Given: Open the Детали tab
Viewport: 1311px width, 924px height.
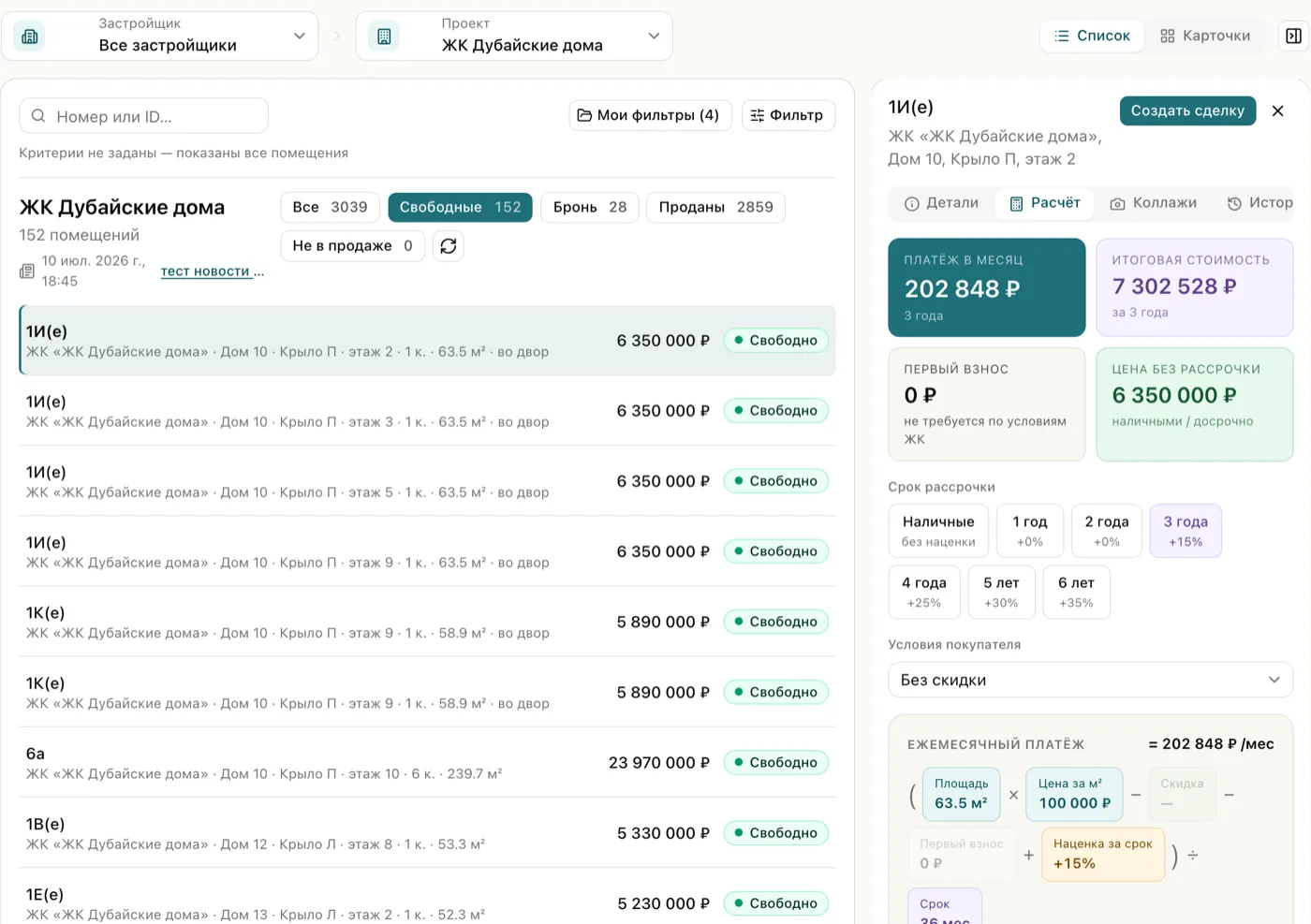Looking at the screenshot, I should [941, 203].
